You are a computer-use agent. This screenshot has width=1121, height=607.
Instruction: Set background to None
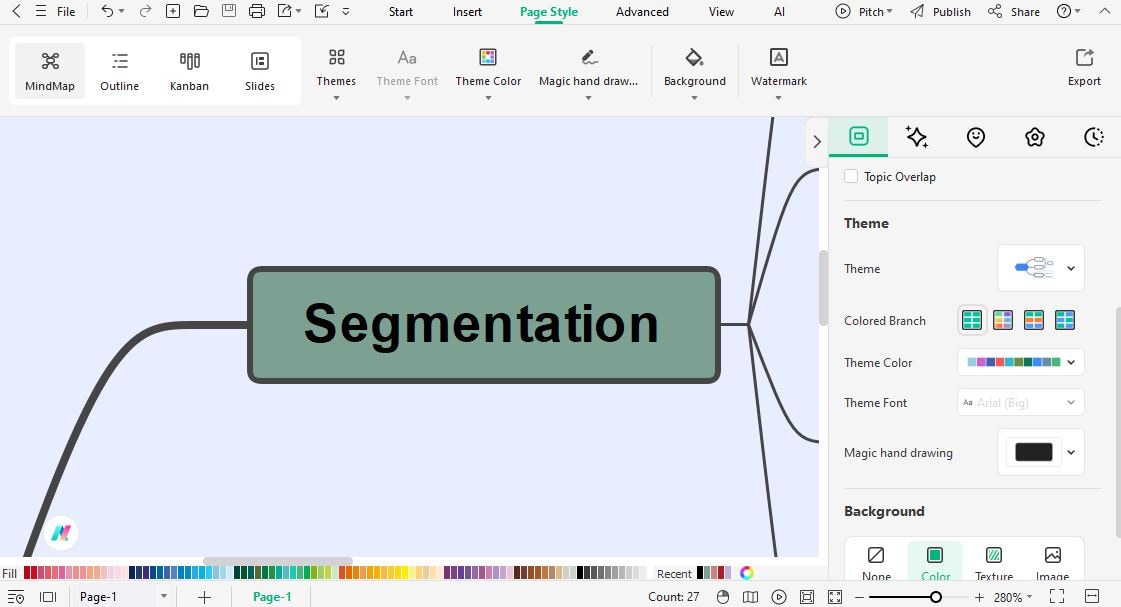click(876, 563)
